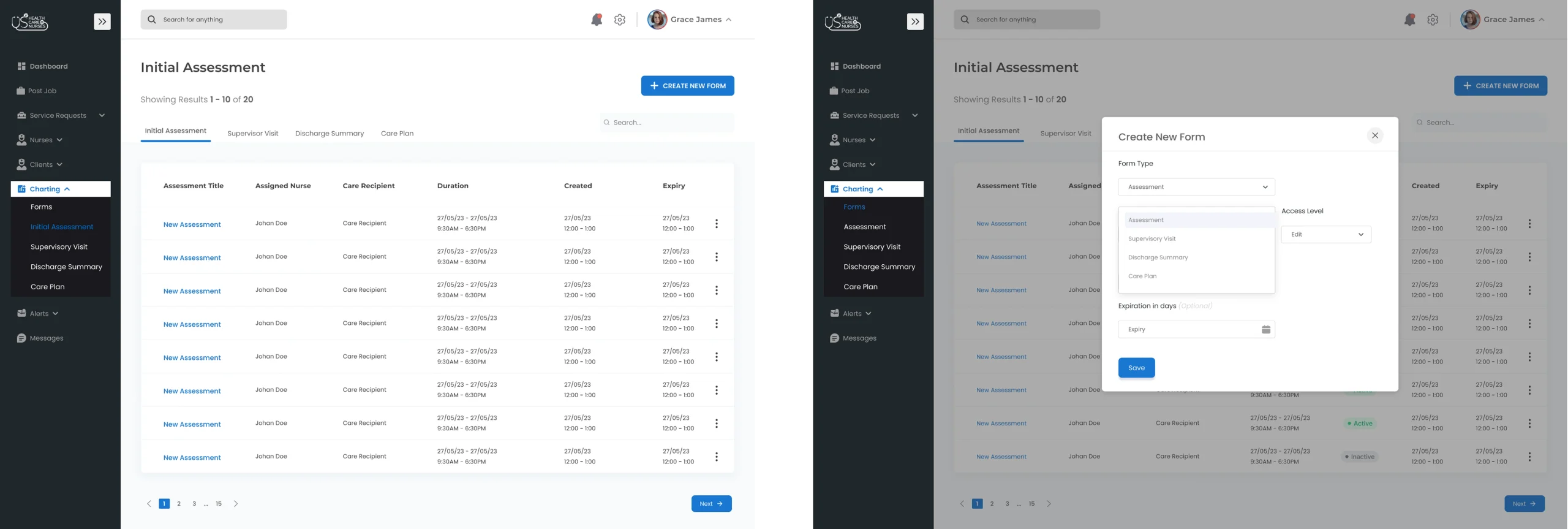
Task: Go to previous page arrow, left screen
Action: pyautogui.click(x=149, y=504)
